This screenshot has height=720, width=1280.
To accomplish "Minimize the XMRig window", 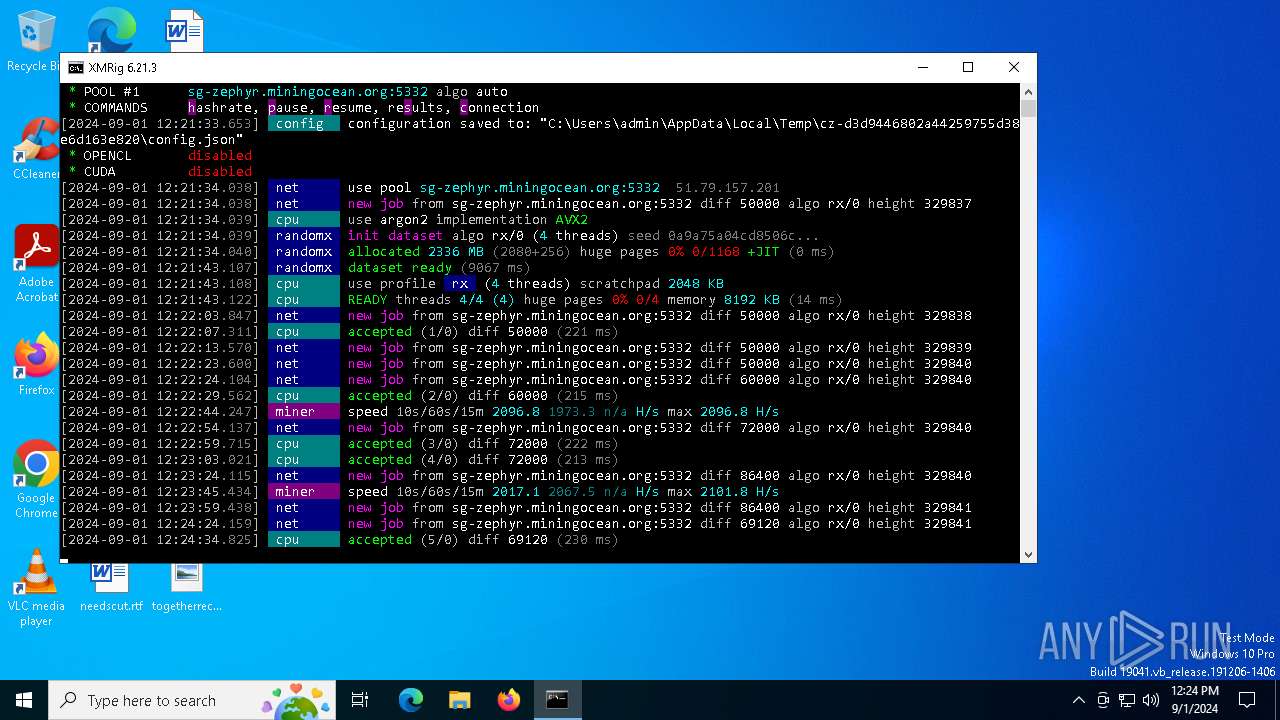I will 922,67.
